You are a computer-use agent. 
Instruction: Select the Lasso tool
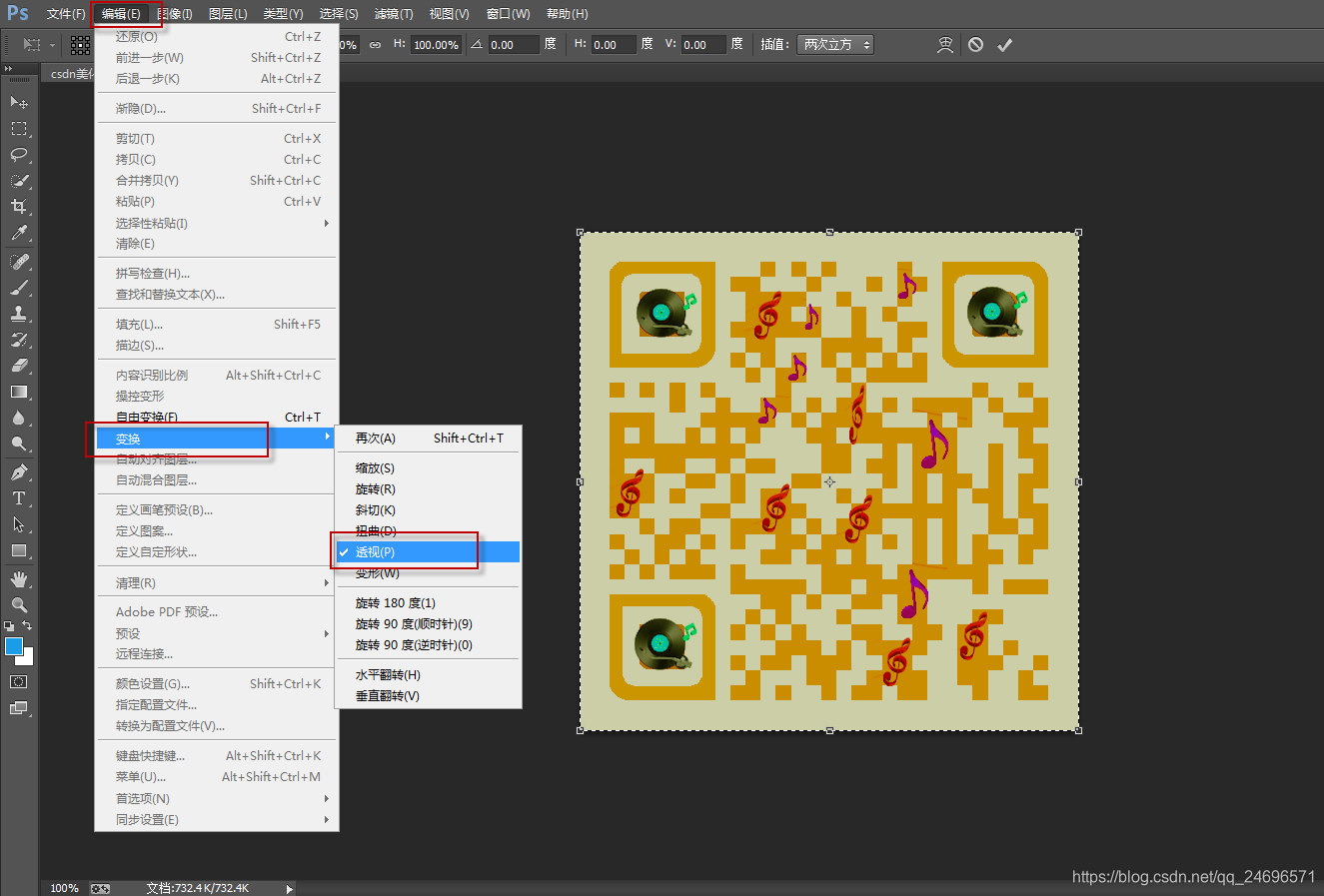19,154
